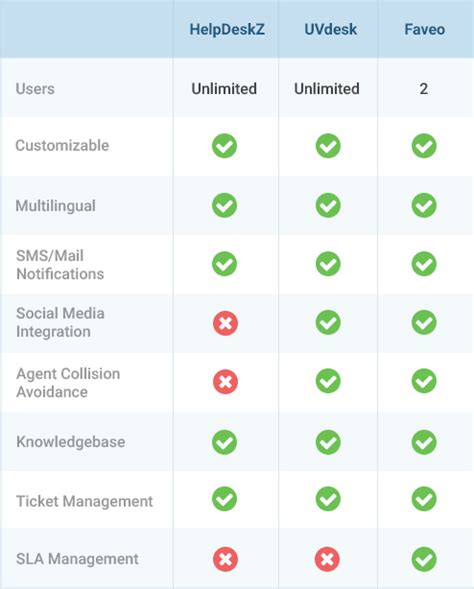474x589 pixels.
Task: Click UVdesk red cross for SLA Management
Action: click(327, 559)
